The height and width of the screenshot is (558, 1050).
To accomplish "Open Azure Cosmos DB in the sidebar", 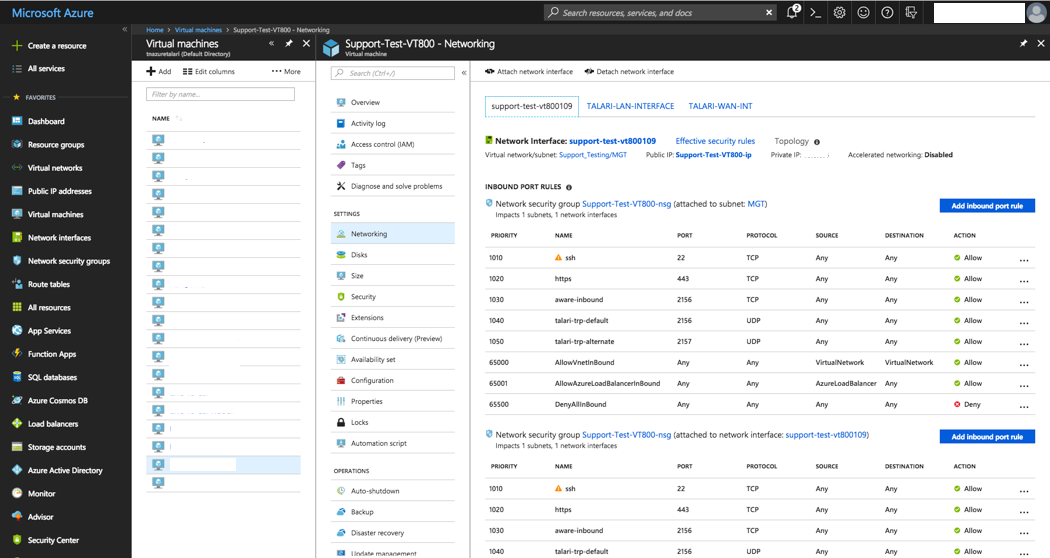I will click(x=58, y=400).
